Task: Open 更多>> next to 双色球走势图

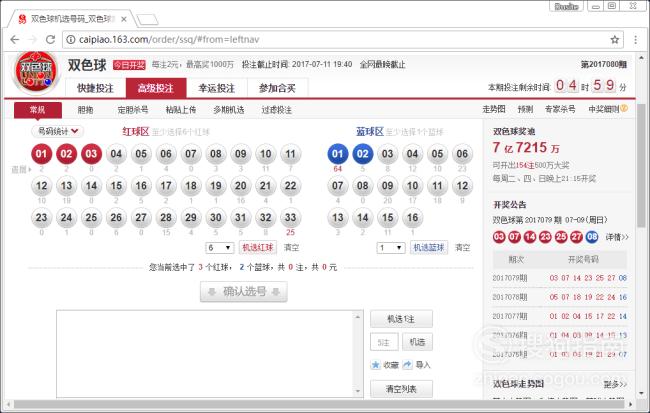Action: click(x=615, y=384)
